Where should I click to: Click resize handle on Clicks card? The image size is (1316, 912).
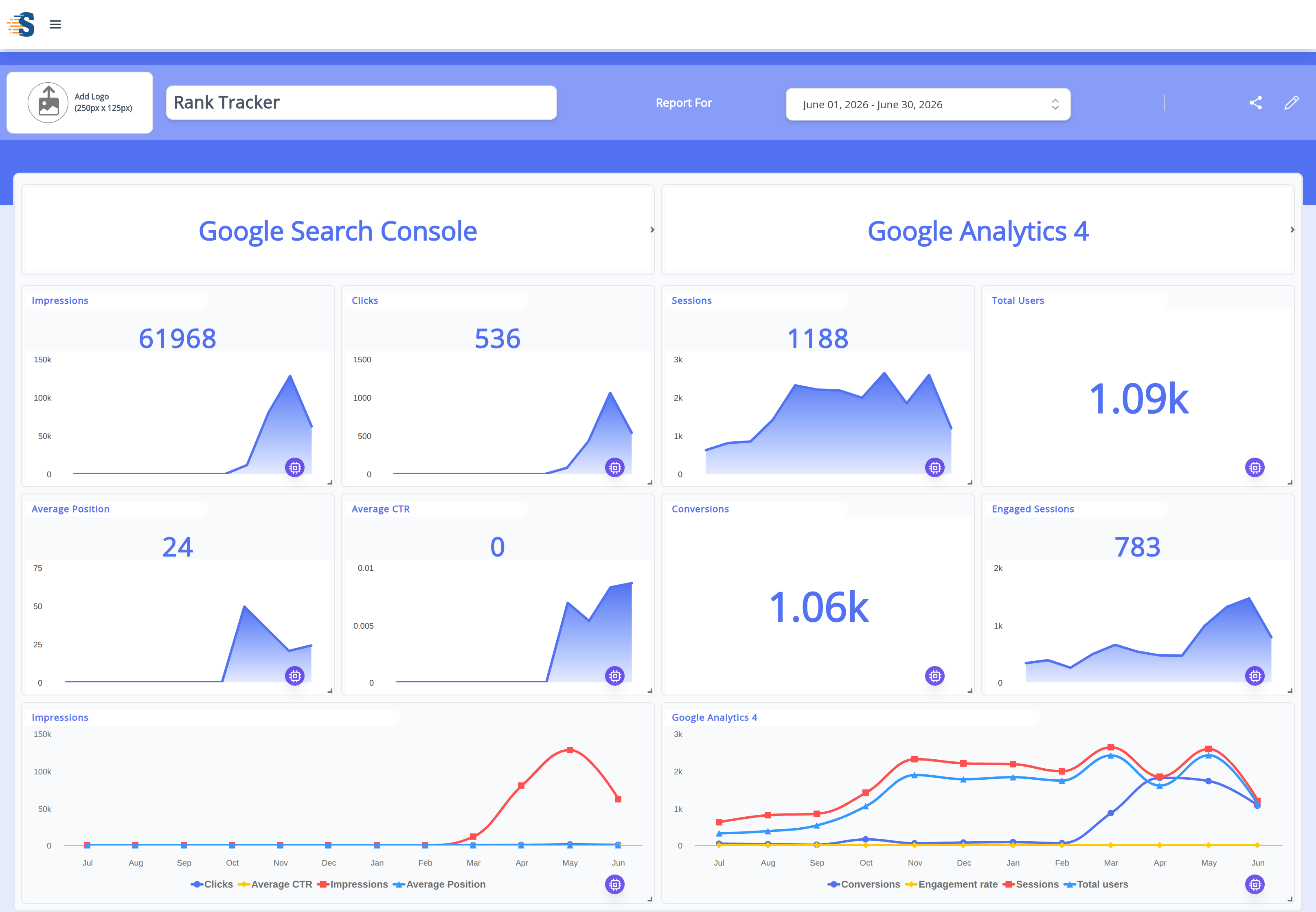pos(650,482)
